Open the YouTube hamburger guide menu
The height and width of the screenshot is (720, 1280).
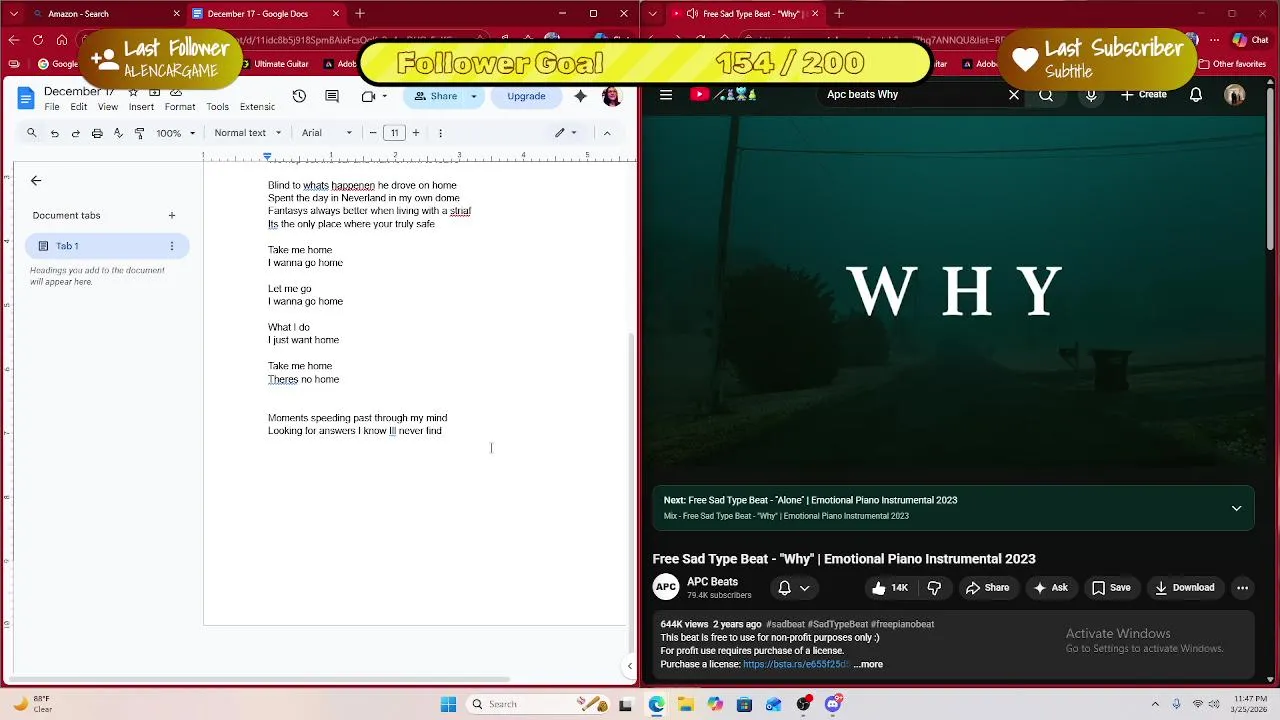pyautogui.click(x=666, y=95)
